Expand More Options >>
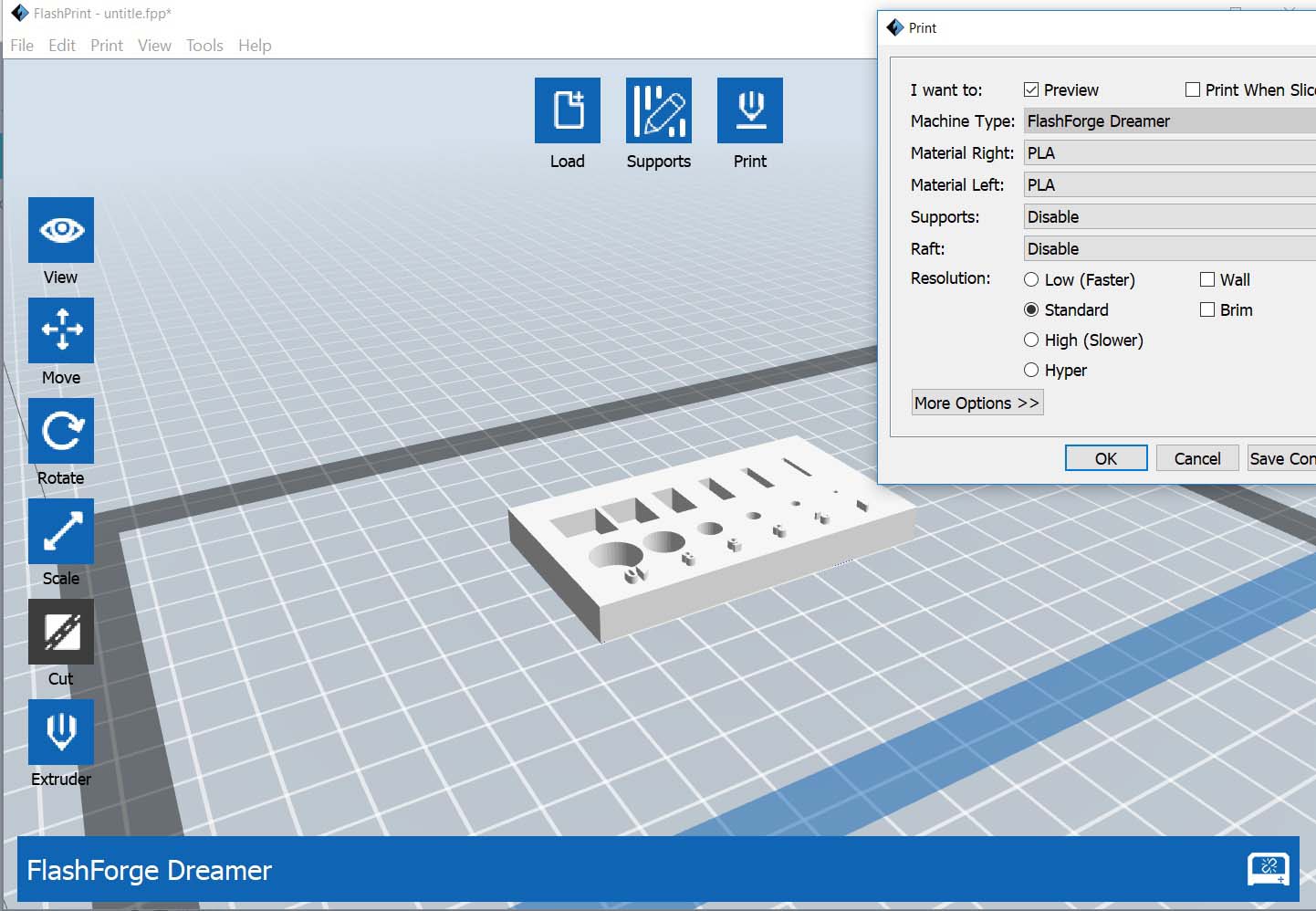 tap(977, 403)
